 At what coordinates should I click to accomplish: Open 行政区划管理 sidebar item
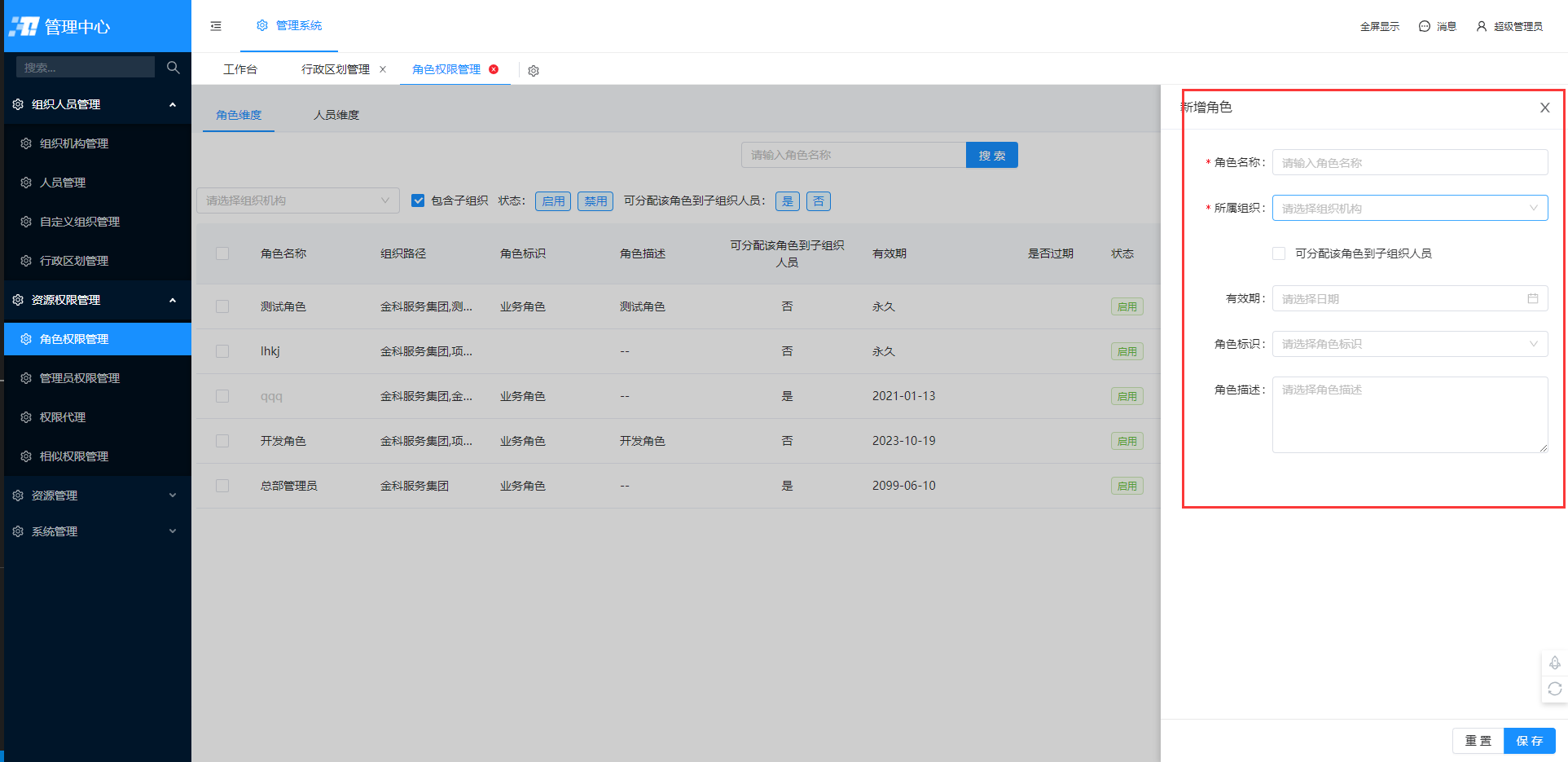[98, 261]
